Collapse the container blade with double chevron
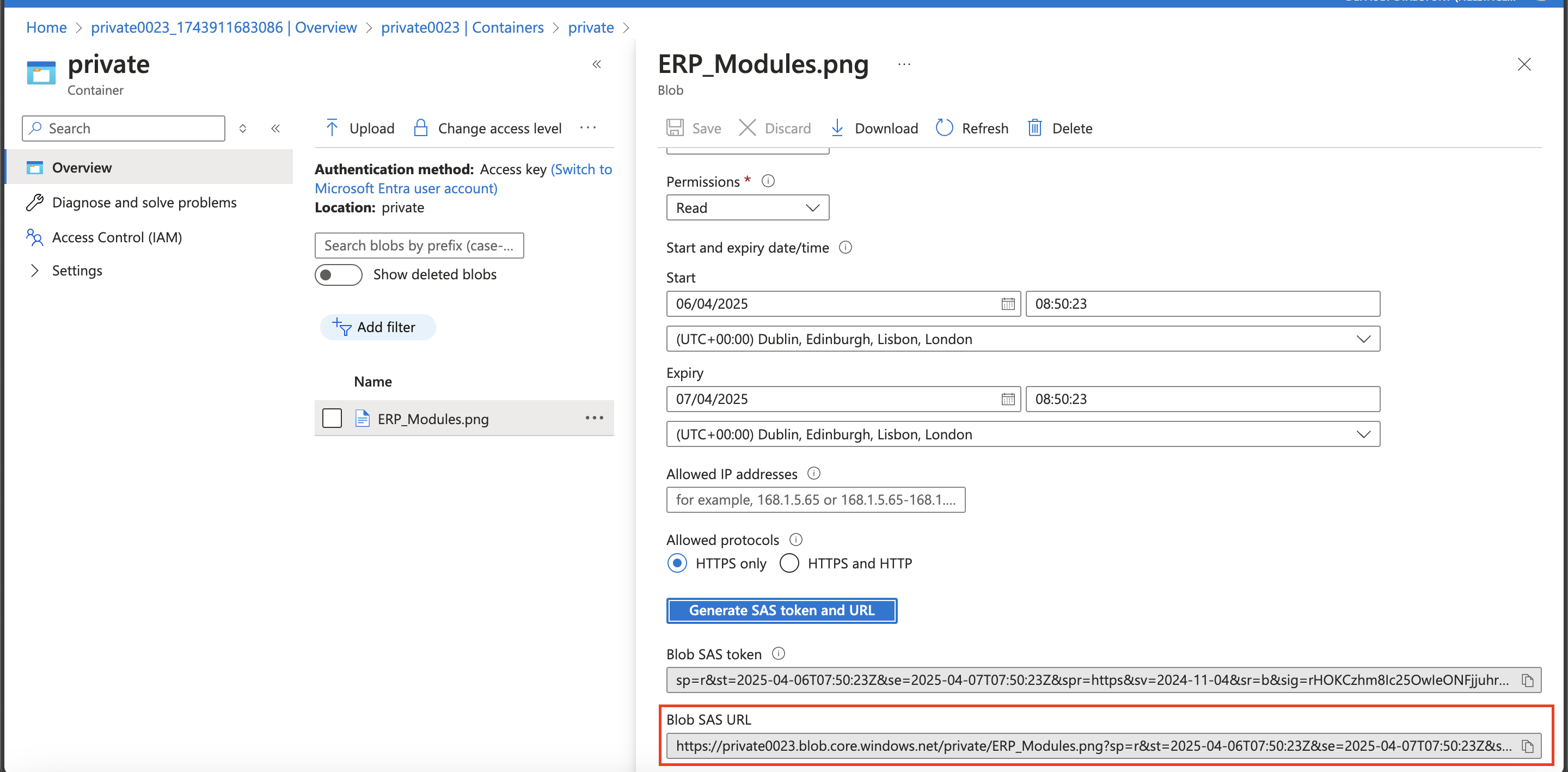Image resolution: width=1568 pixels, height=772 pixels. (597, 65)
